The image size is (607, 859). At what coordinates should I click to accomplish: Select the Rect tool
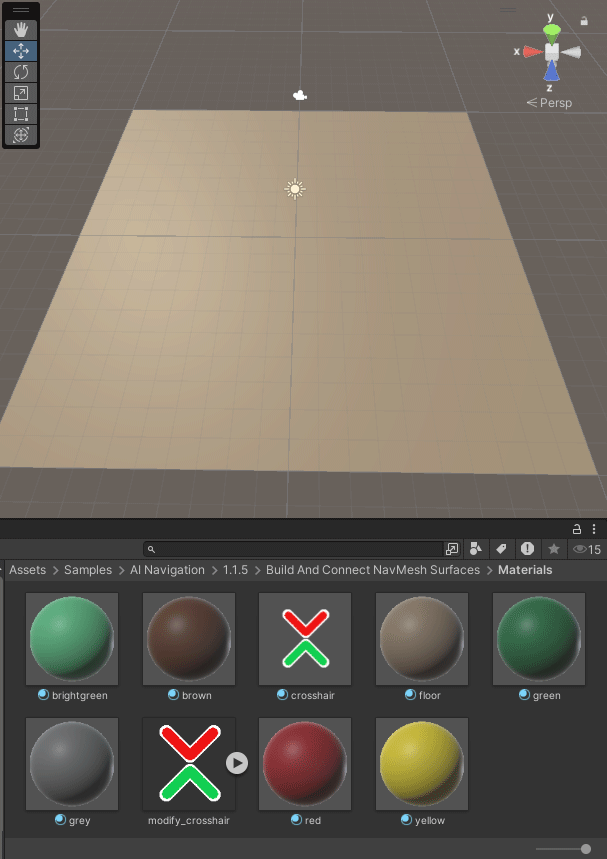tap(21, 114)
